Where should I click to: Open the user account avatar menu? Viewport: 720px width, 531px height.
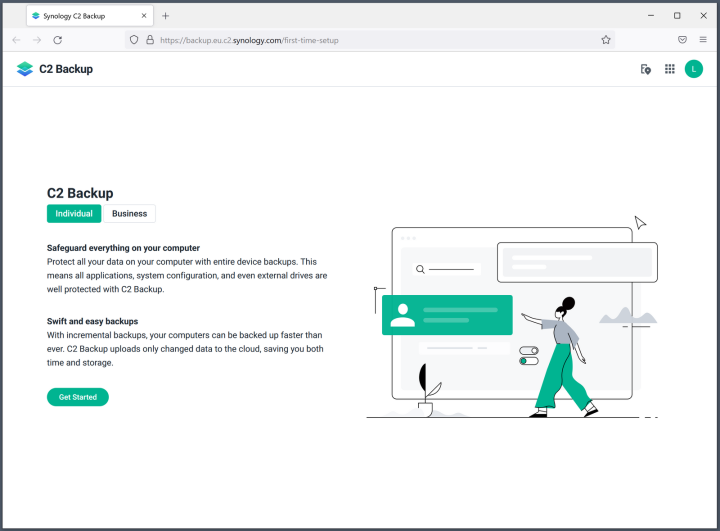[x=694, y=69]
